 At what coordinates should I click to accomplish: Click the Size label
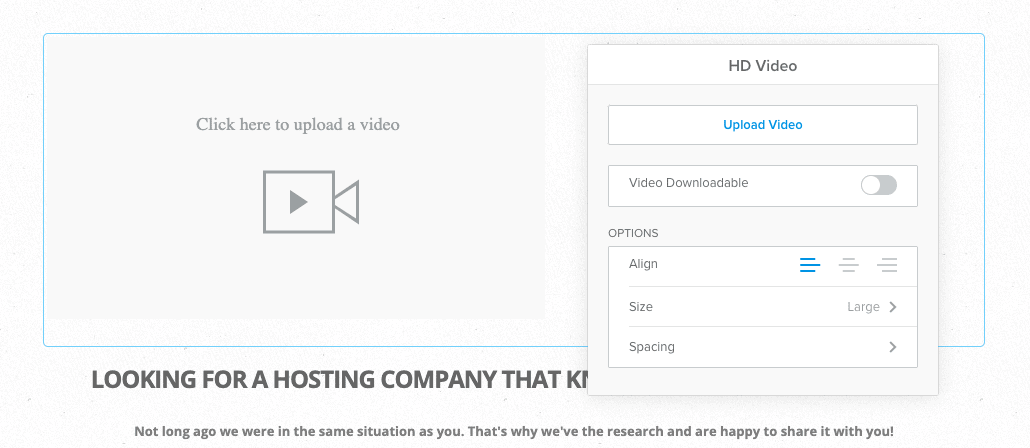pos(640,307)
